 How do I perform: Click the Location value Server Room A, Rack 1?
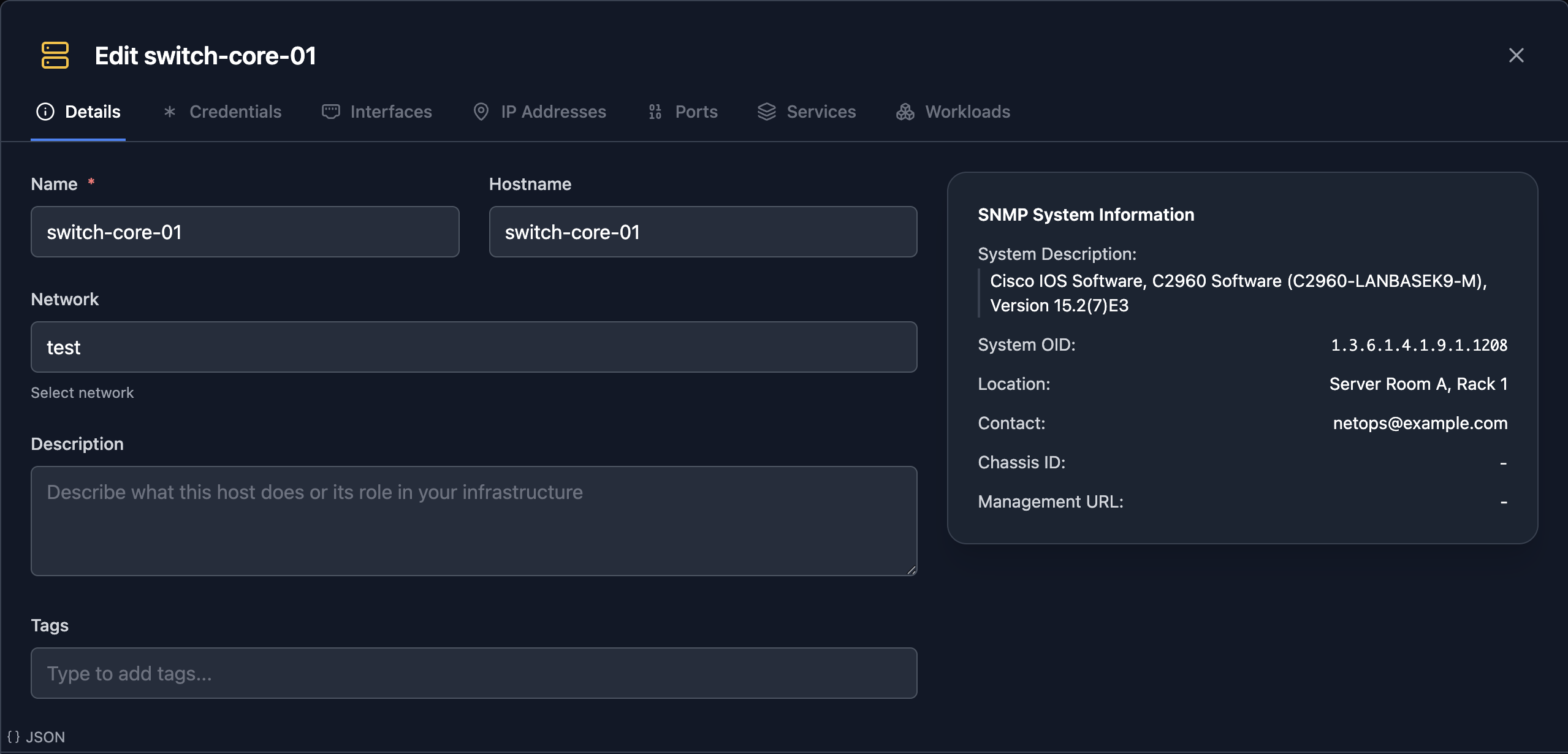click(1418, 384)
